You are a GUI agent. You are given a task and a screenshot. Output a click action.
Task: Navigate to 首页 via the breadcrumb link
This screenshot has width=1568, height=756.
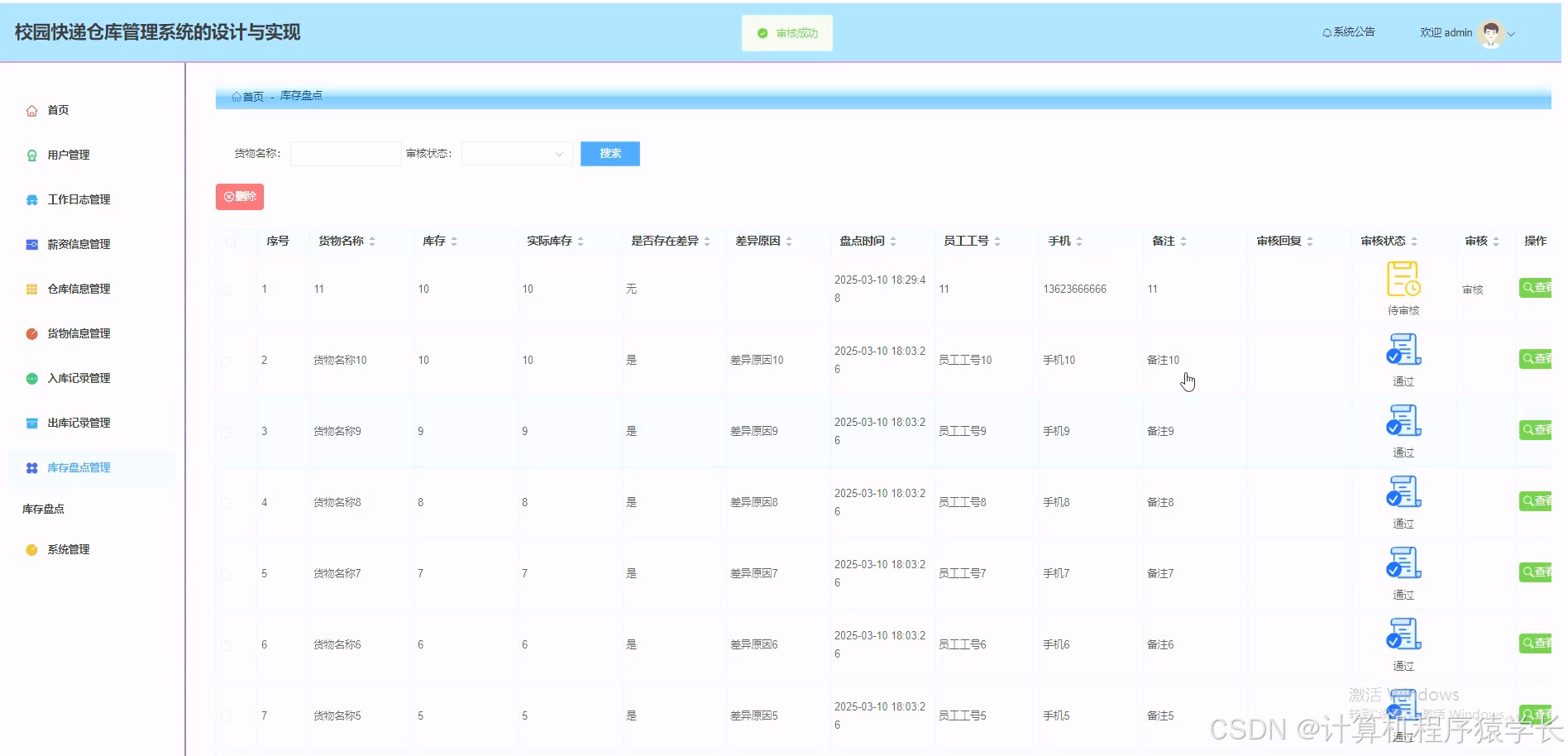(x=250, y=96)
